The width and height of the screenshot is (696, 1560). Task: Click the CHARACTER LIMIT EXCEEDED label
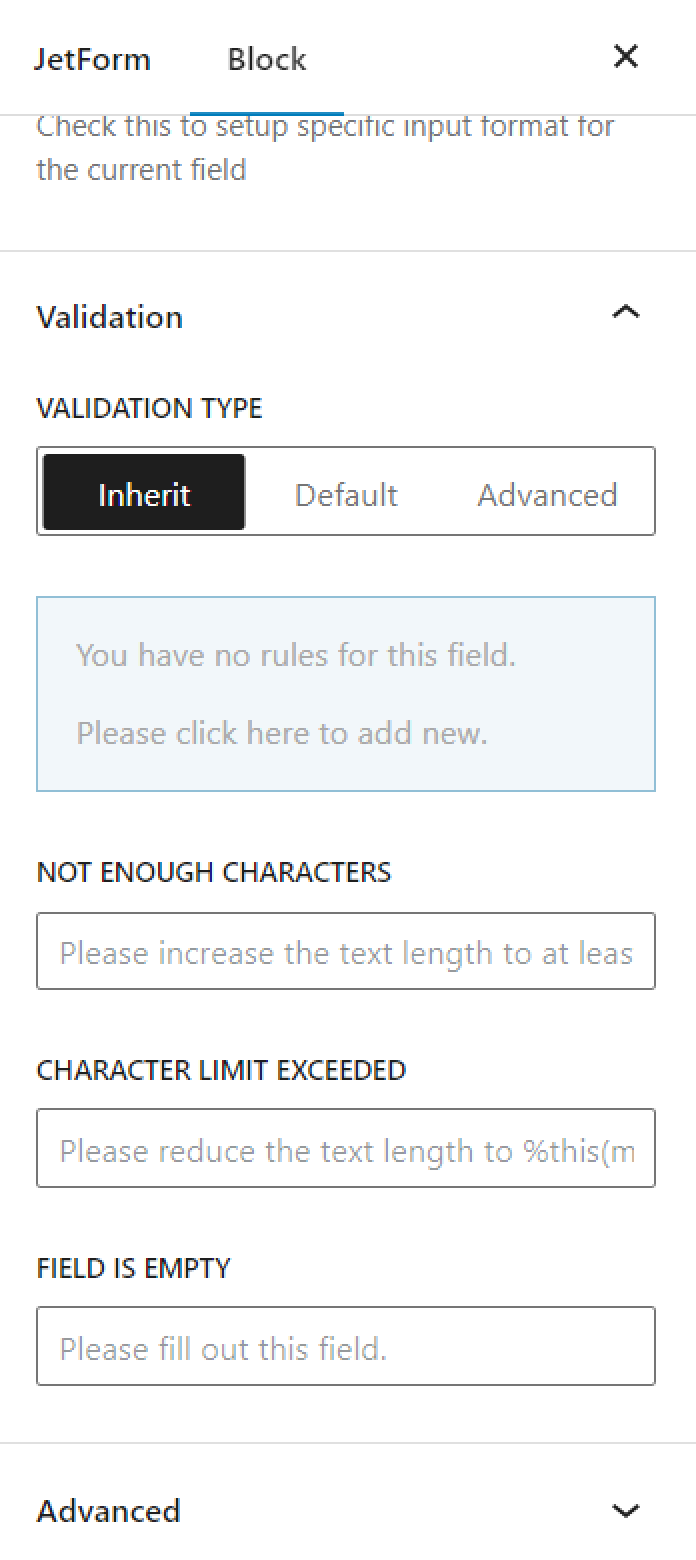[x=221, y=1070]
